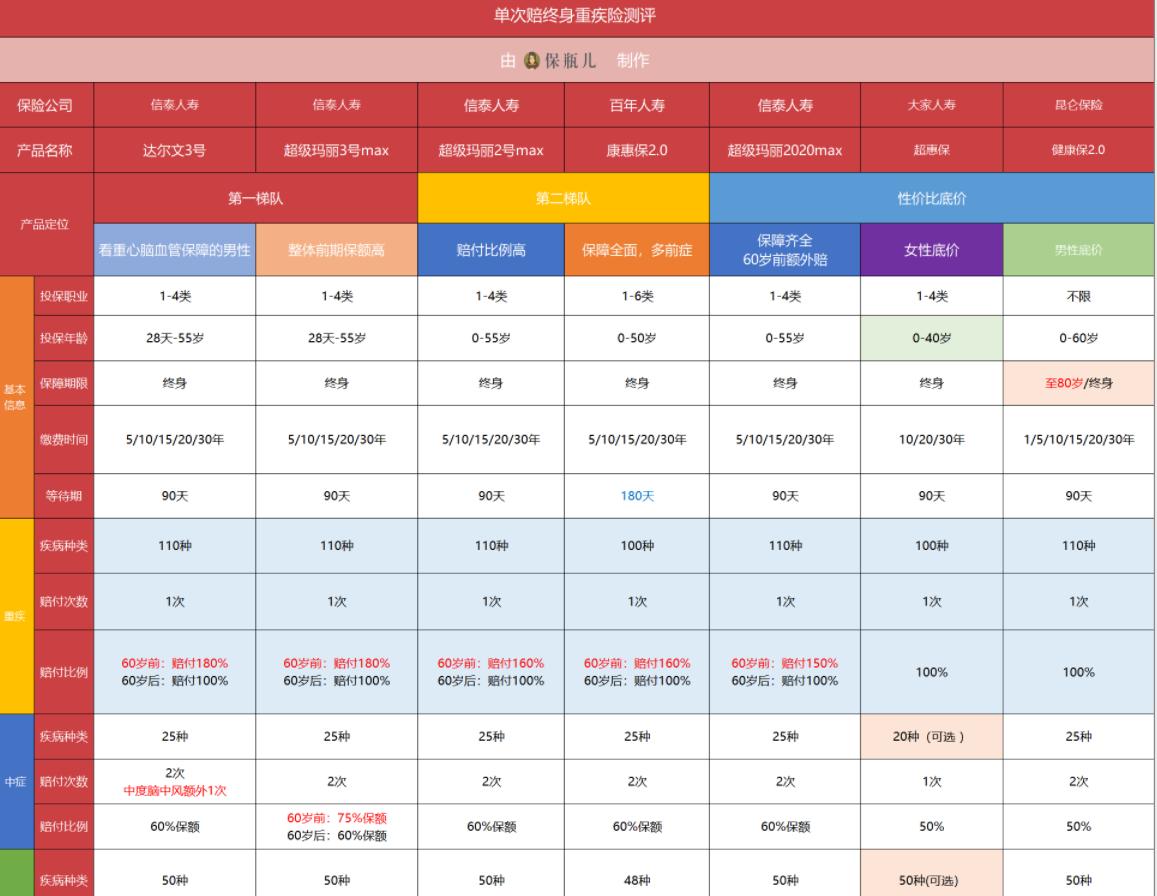Click the blue 180天 waiting period link
Screen dimensions: 1157x896
tap(639, 495)
